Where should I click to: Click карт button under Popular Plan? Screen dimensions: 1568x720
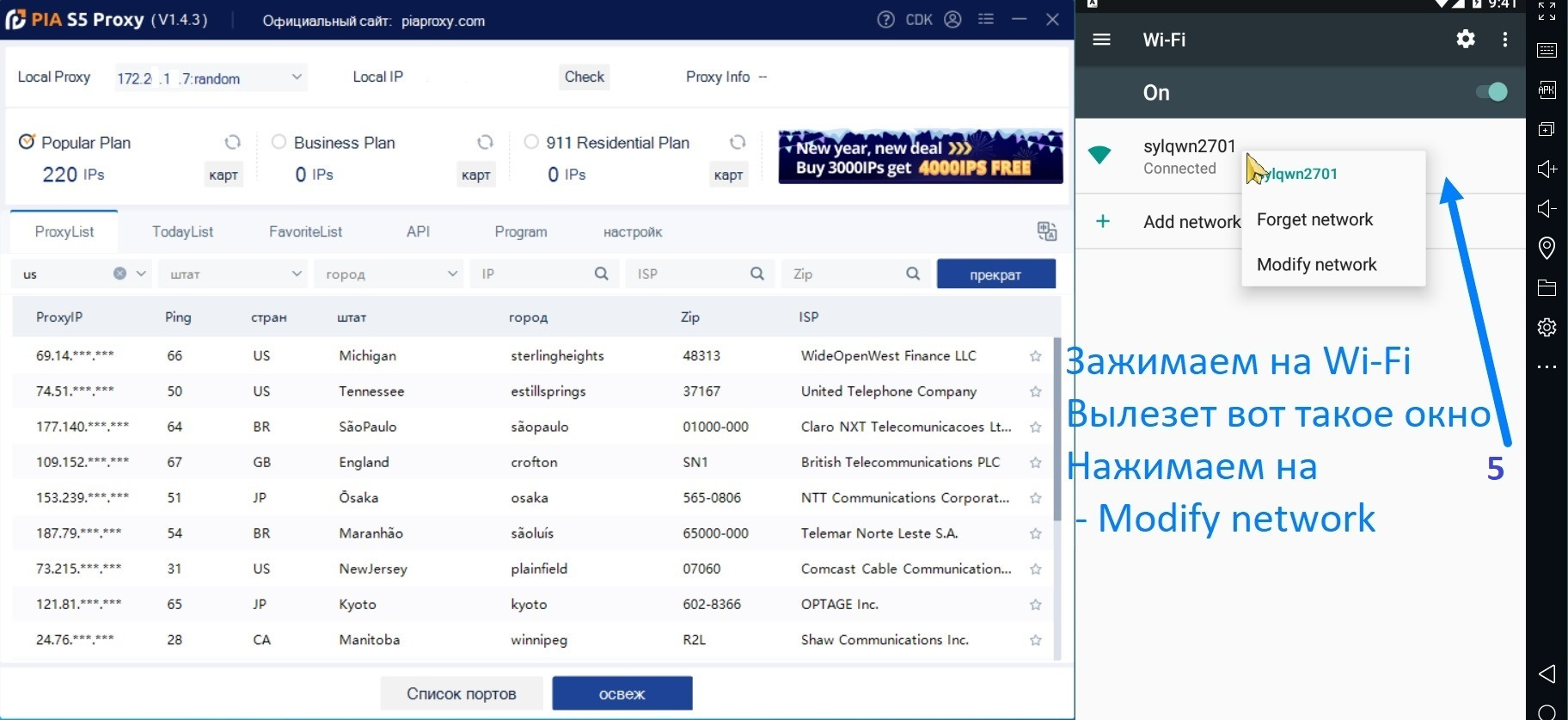pyautogui.click(x=224, y=175)
